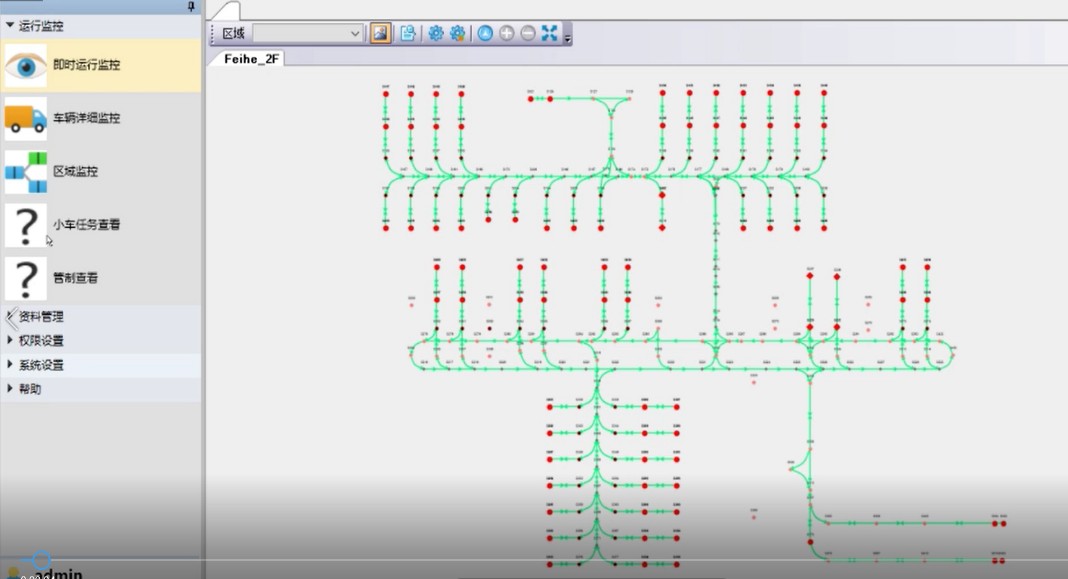Click the document export icon in toolbar

(408, 33)
